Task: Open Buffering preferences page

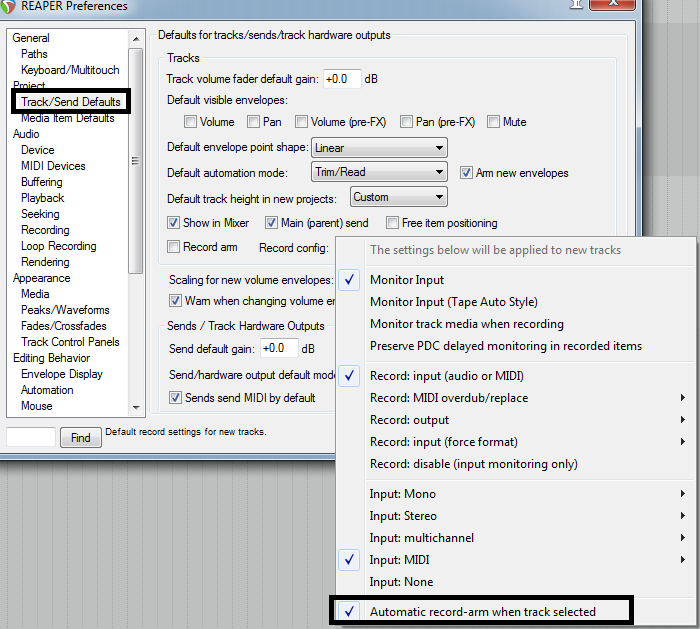Action: click(x=42, y=182)
